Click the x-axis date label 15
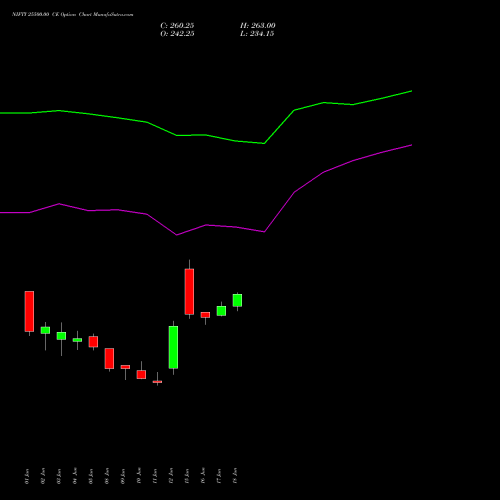 [187, 476]
